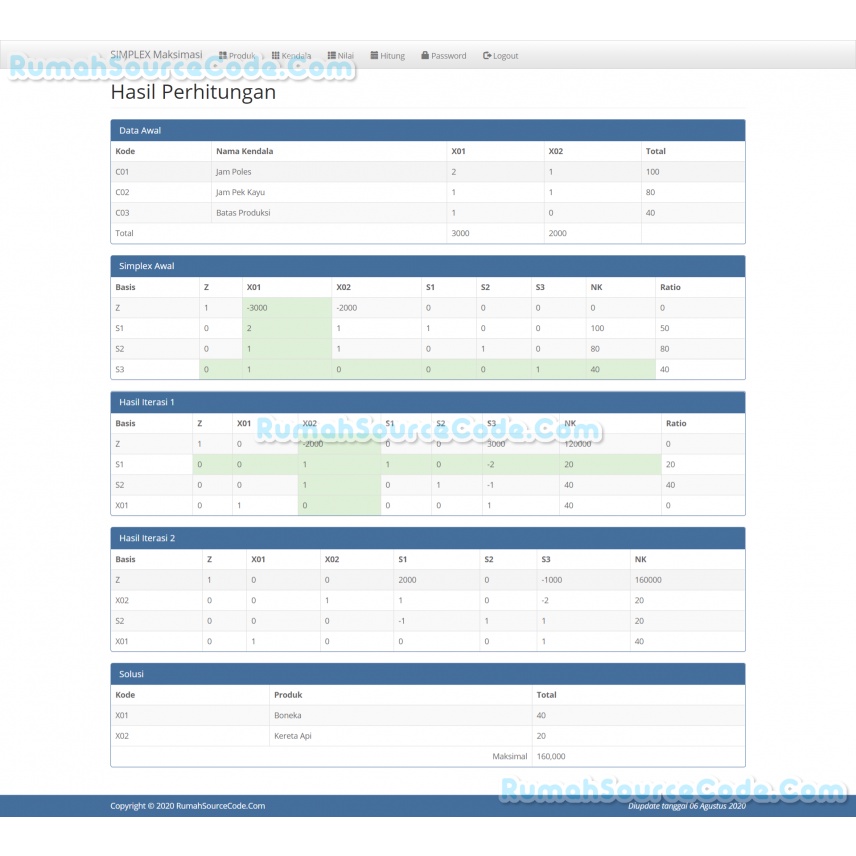Screen dimensions: 856x856
Task: Click the Kendala grid icon
Action: [274, 55]
